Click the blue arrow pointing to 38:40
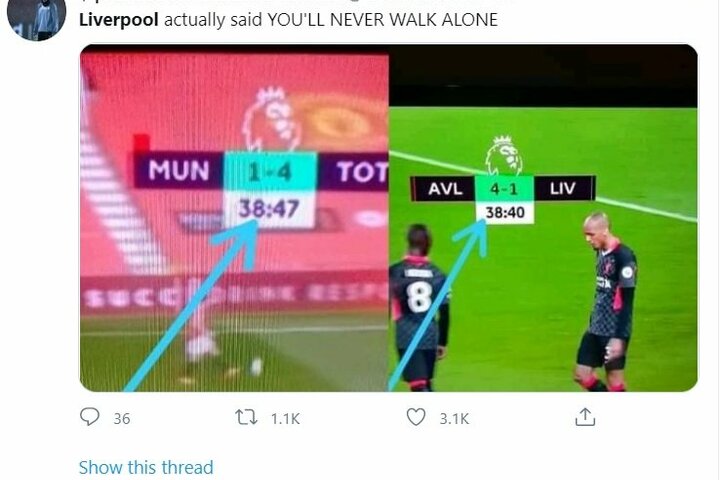The height and width of the screenshot is (480, 720). coord(436,304)
